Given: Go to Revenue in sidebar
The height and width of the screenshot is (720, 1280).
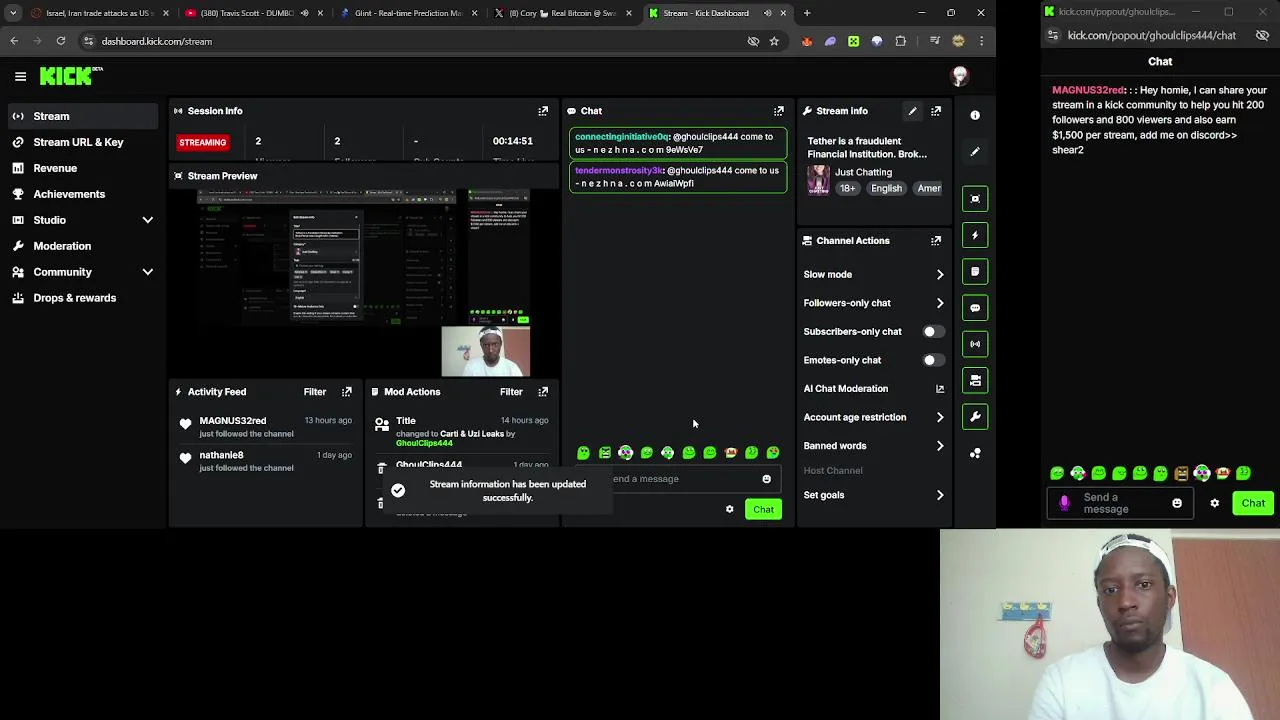Looking at the screenshot, I should (x=82, y=168).
